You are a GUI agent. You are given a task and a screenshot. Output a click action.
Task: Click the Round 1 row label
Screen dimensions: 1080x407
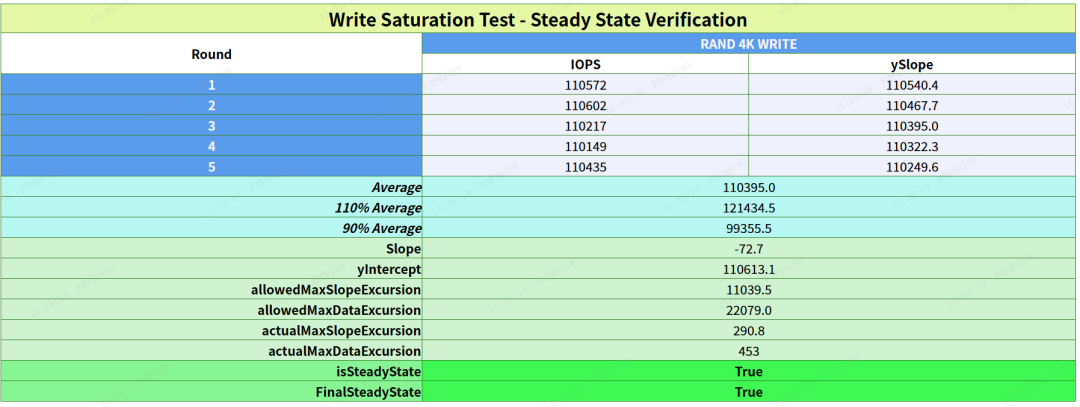[211, 85]
